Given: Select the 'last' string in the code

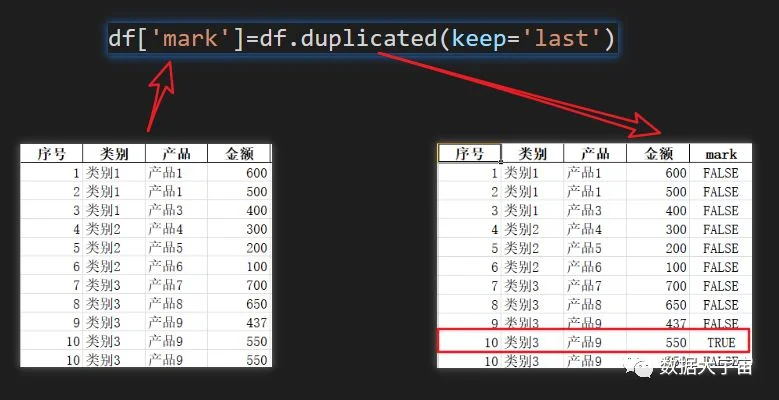Looking at the screenshot, I should [x=561, y=38].
